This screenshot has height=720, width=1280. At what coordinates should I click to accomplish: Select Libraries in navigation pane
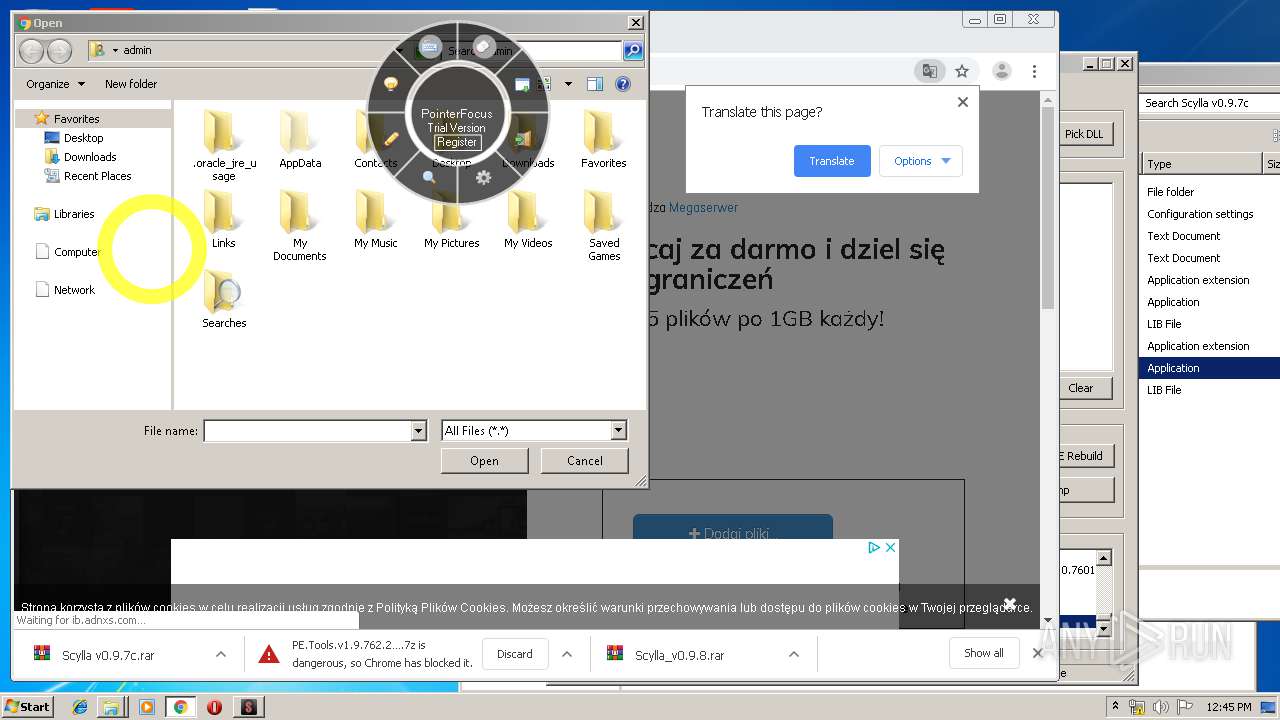tap(74, 214)
